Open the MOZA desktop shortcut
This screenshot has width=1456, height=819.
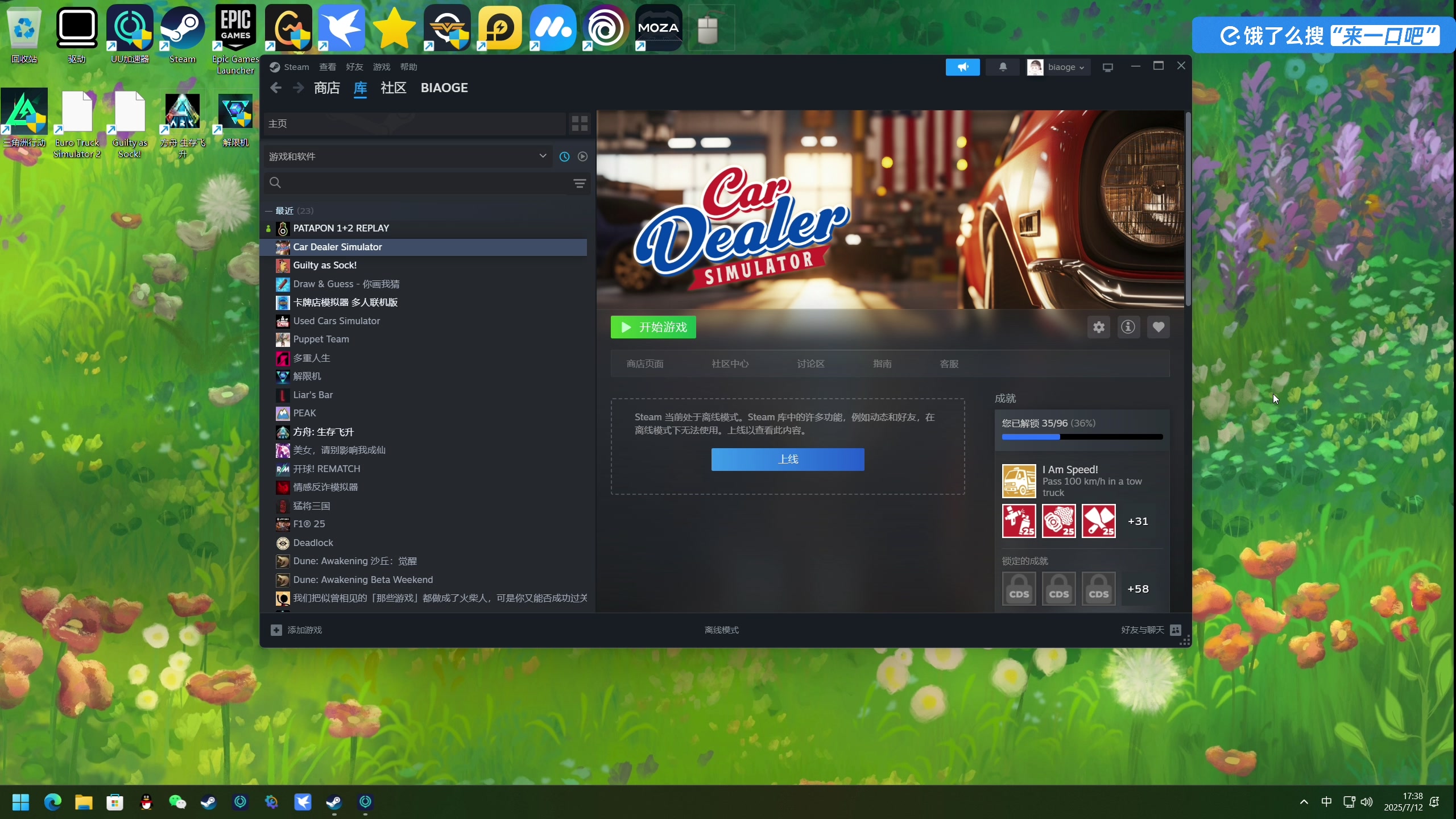point(659,27)
